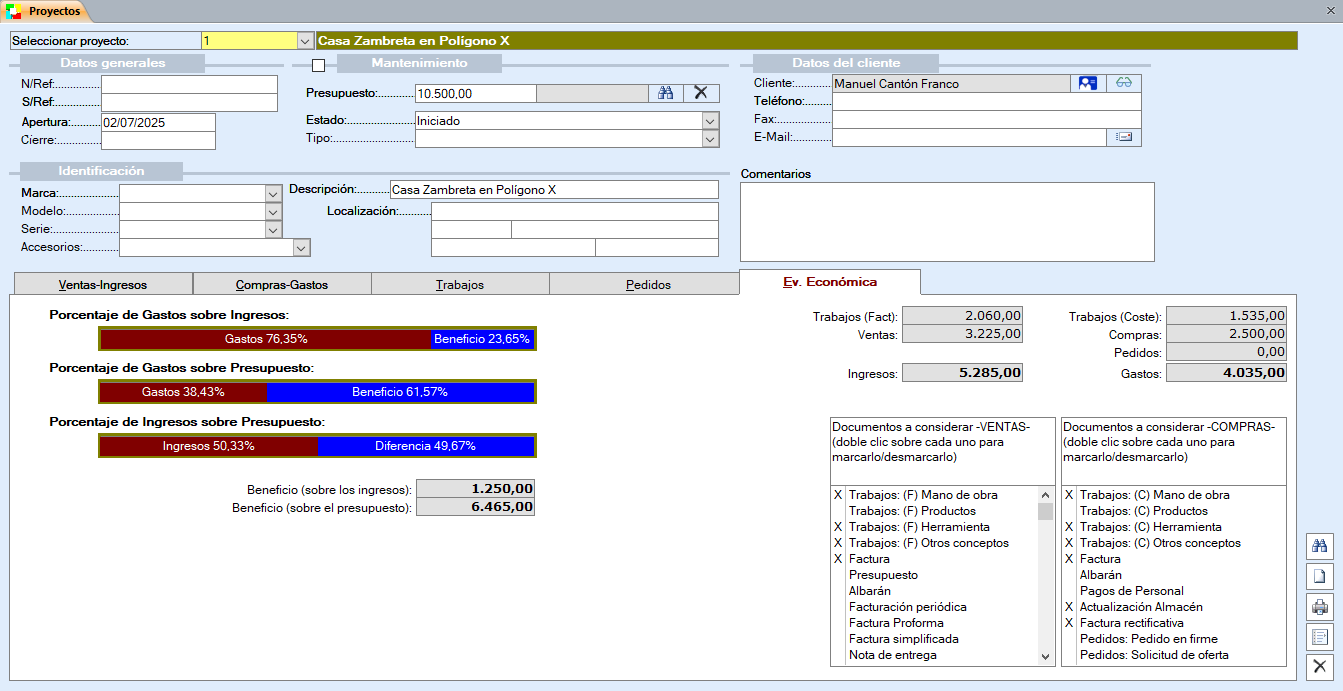Click the envelope icon beside E-Mail

point(1123,137)
